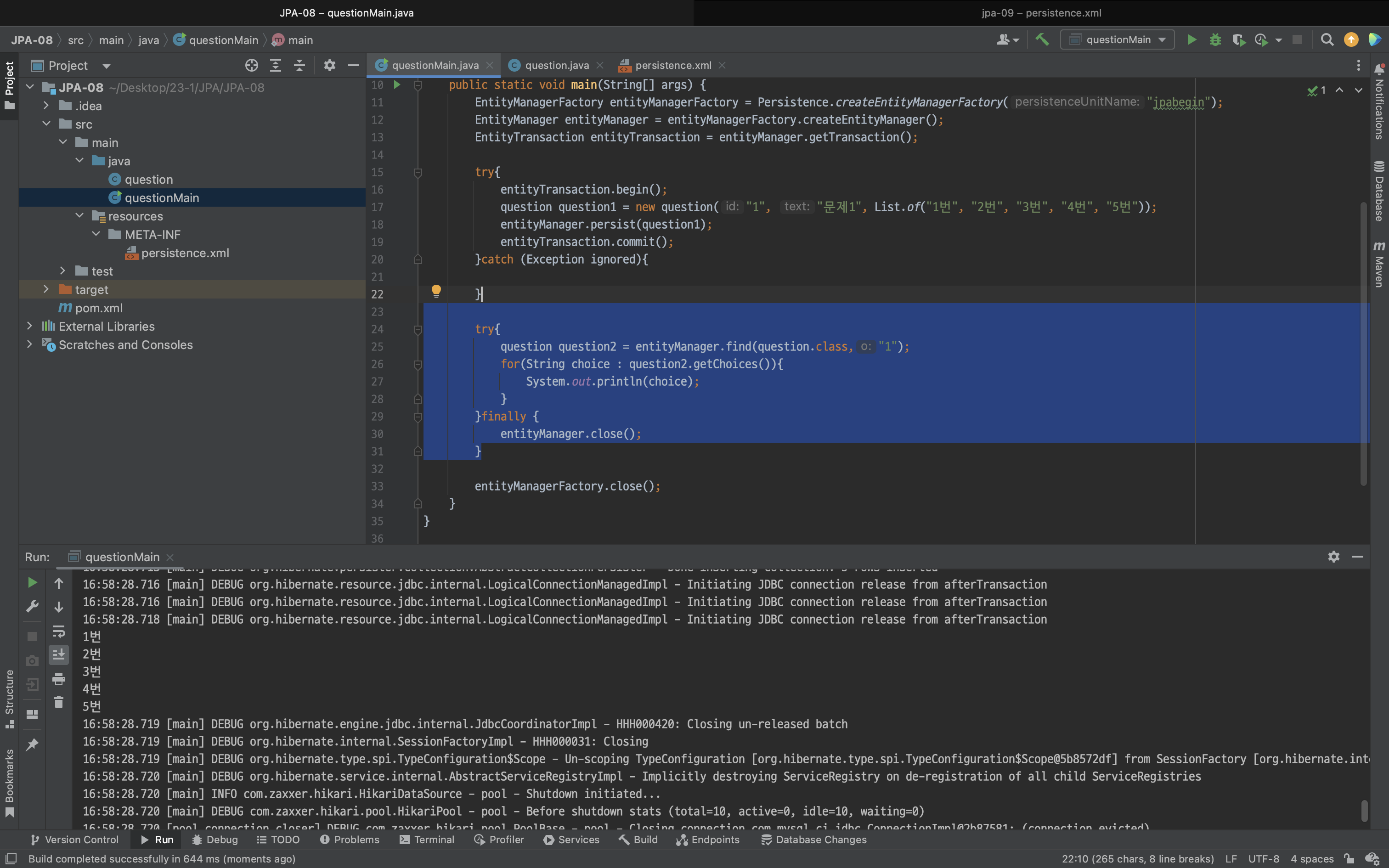Viewport: 1389px width, 868px height.
Task: Rerun questionMain from the Run panel
Action: [32, 583]
